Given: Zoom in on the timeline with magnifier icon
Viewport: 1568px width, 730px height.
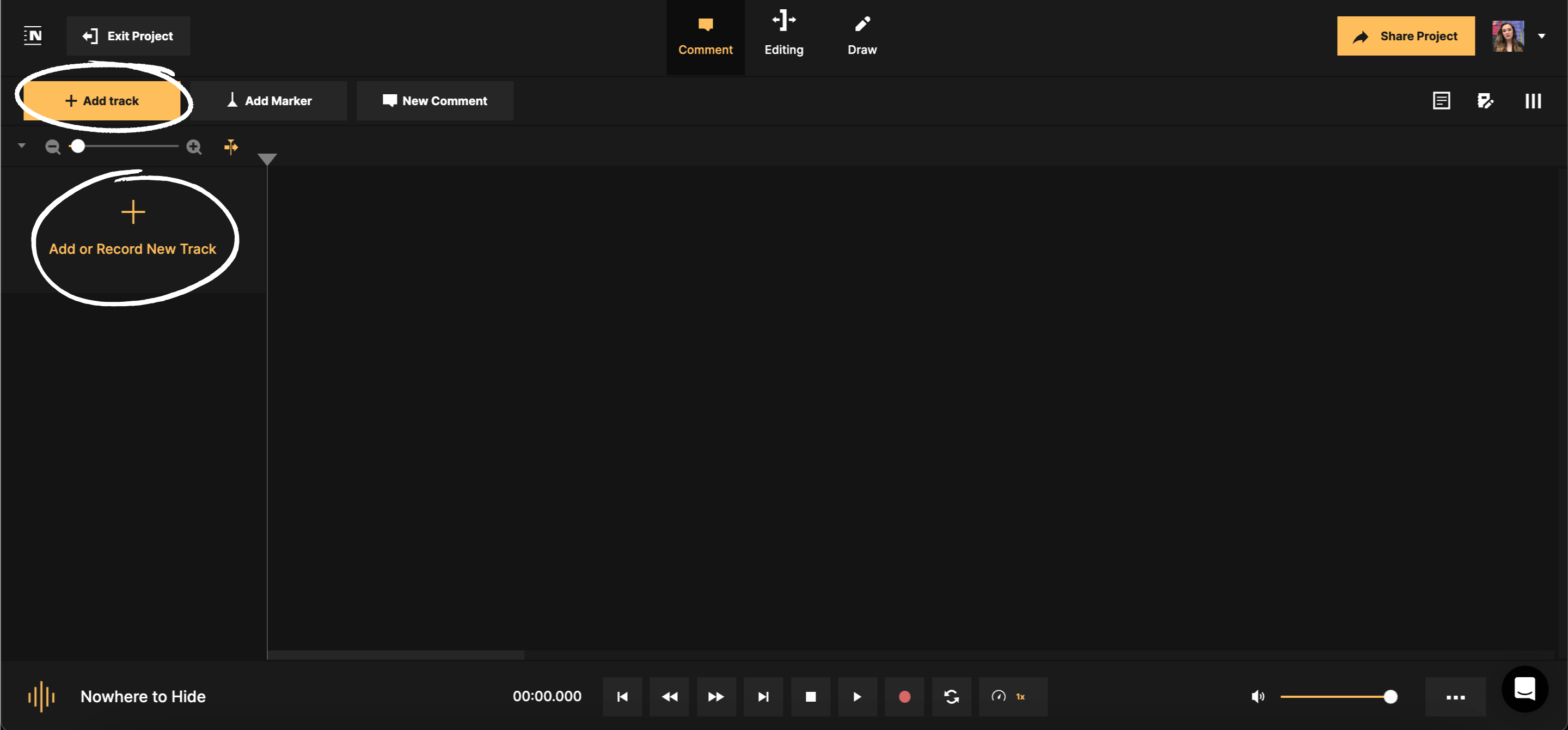Looking at the screenshot, I should [x=194, y=146].
